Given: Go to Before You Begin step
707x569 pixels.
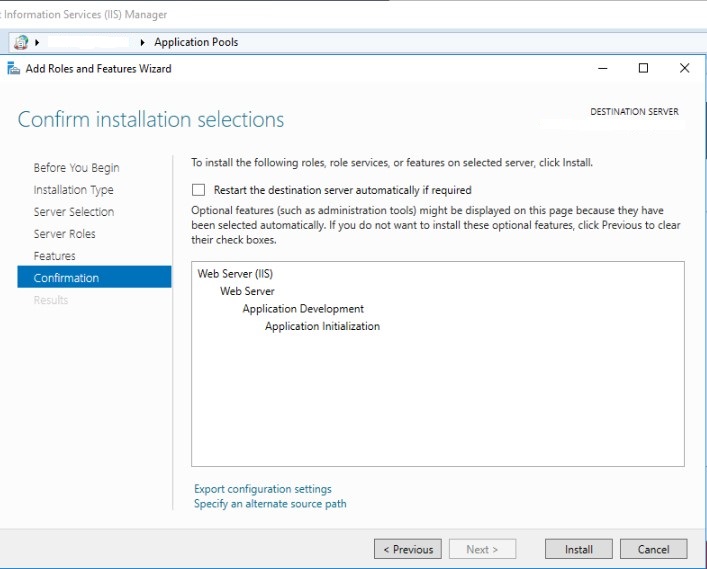Looking at the screenshot, I should [76, 168].
